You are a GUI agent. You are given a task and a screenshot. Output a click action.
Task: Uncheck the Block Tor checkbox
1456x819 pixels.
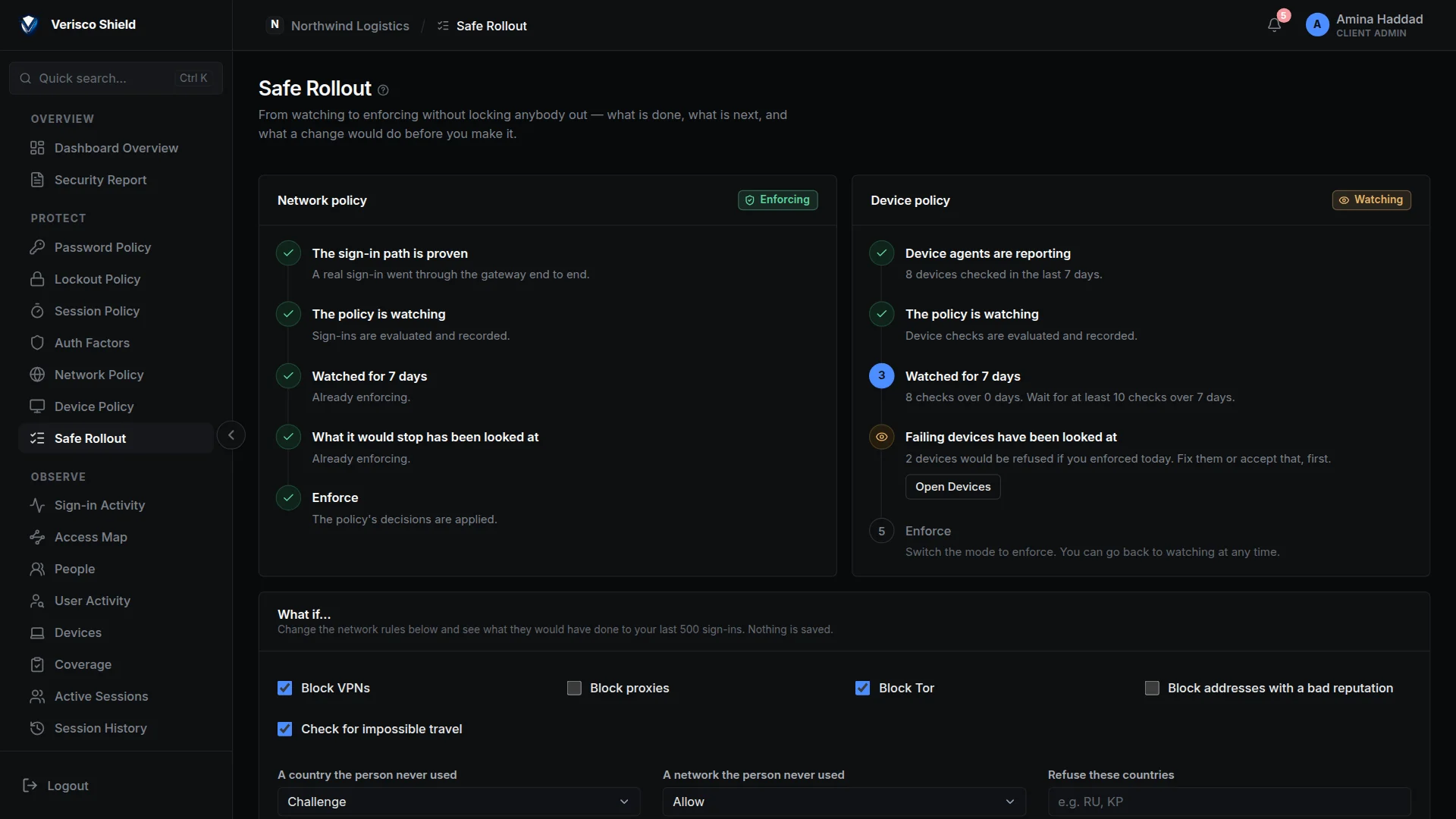click(x=862, y=688)
